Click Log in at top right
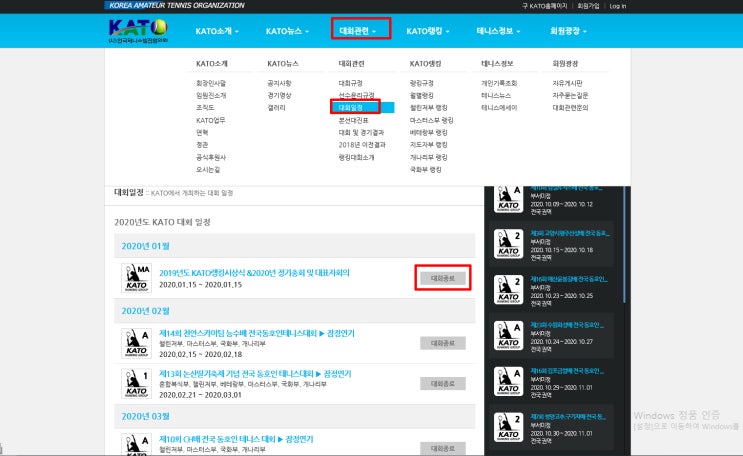Image resolution: width=743 pixels, height=456 pixels. pyautogui.click(x=617, y=6)
